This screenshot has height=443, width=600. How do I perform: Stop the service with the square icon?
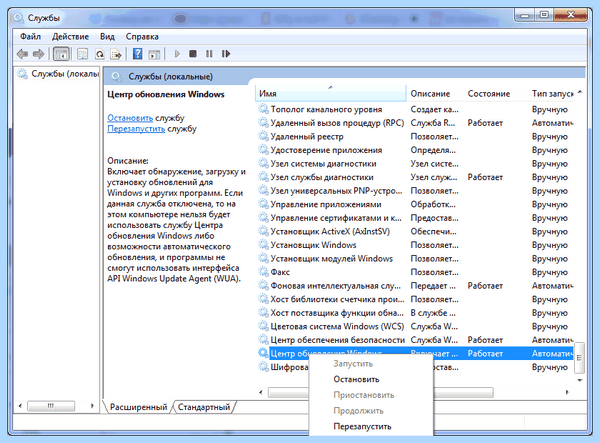coord(193,54)
